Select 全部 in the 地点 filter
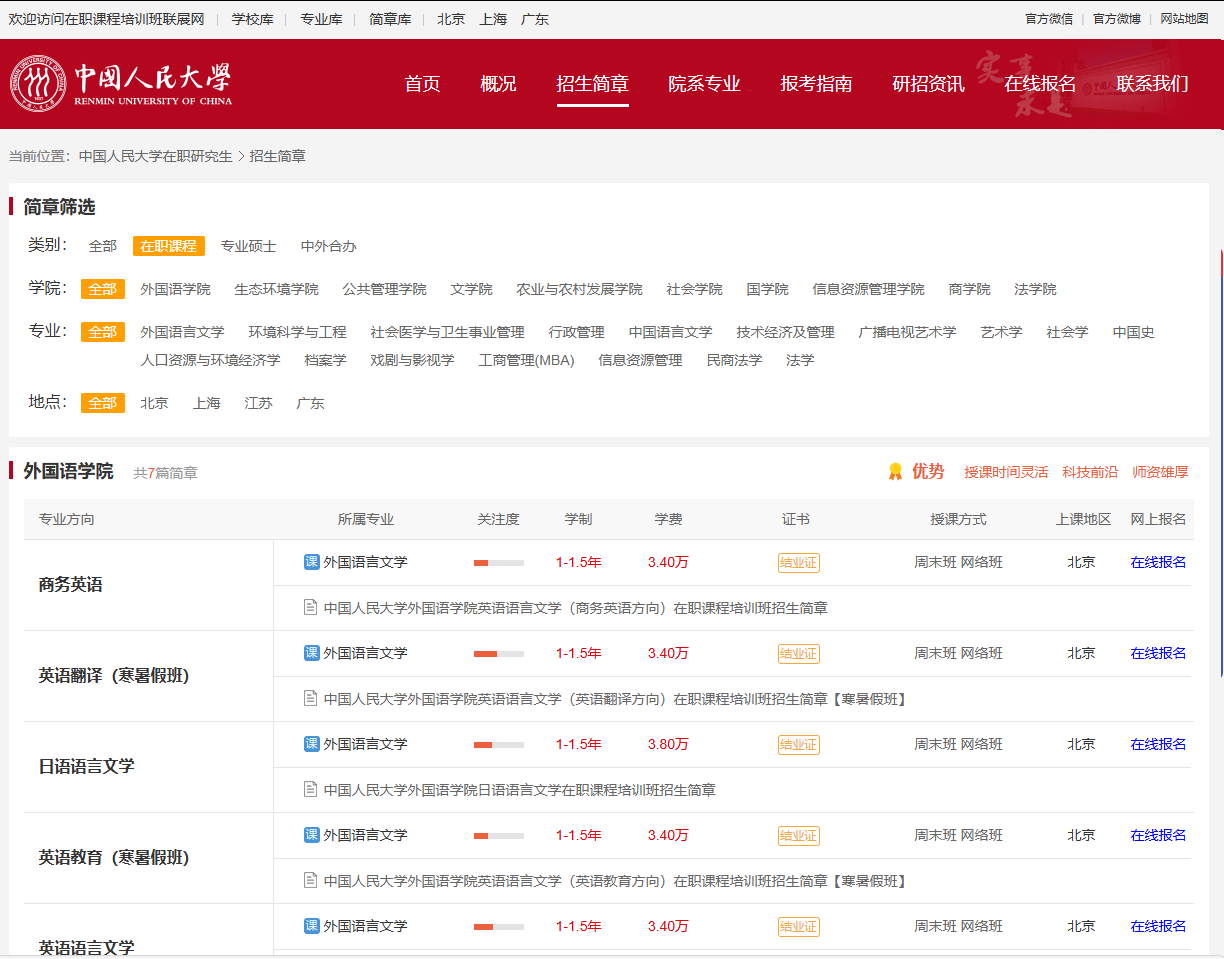The image size is (1224, 959). (102, 403)
